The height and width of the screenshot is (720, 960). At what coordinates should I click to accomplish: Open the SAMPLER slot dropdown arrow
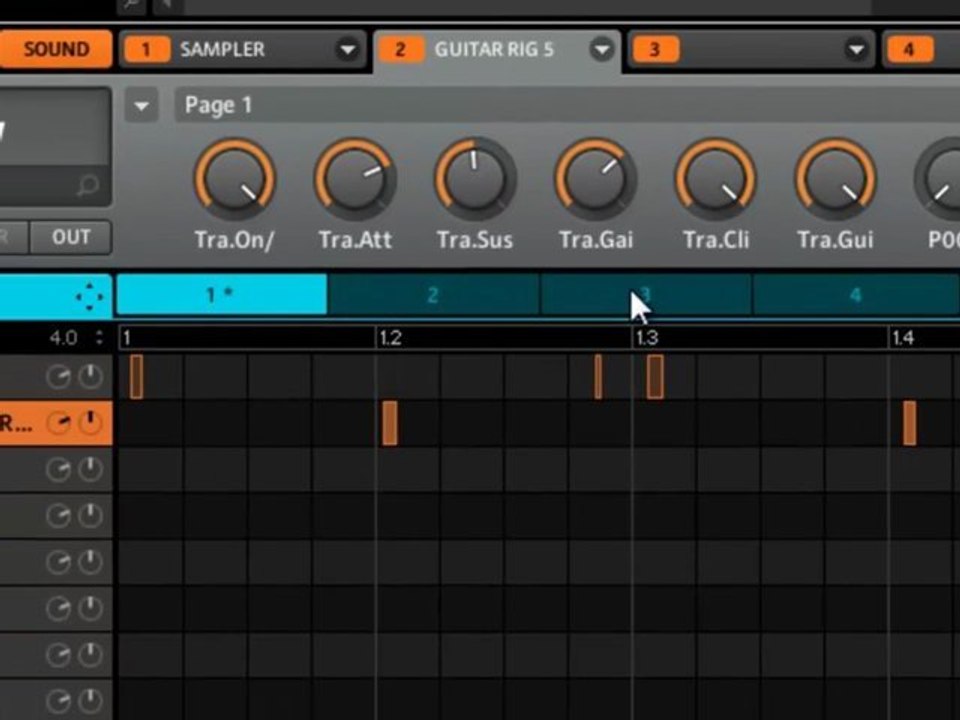(x=347, y=50)
